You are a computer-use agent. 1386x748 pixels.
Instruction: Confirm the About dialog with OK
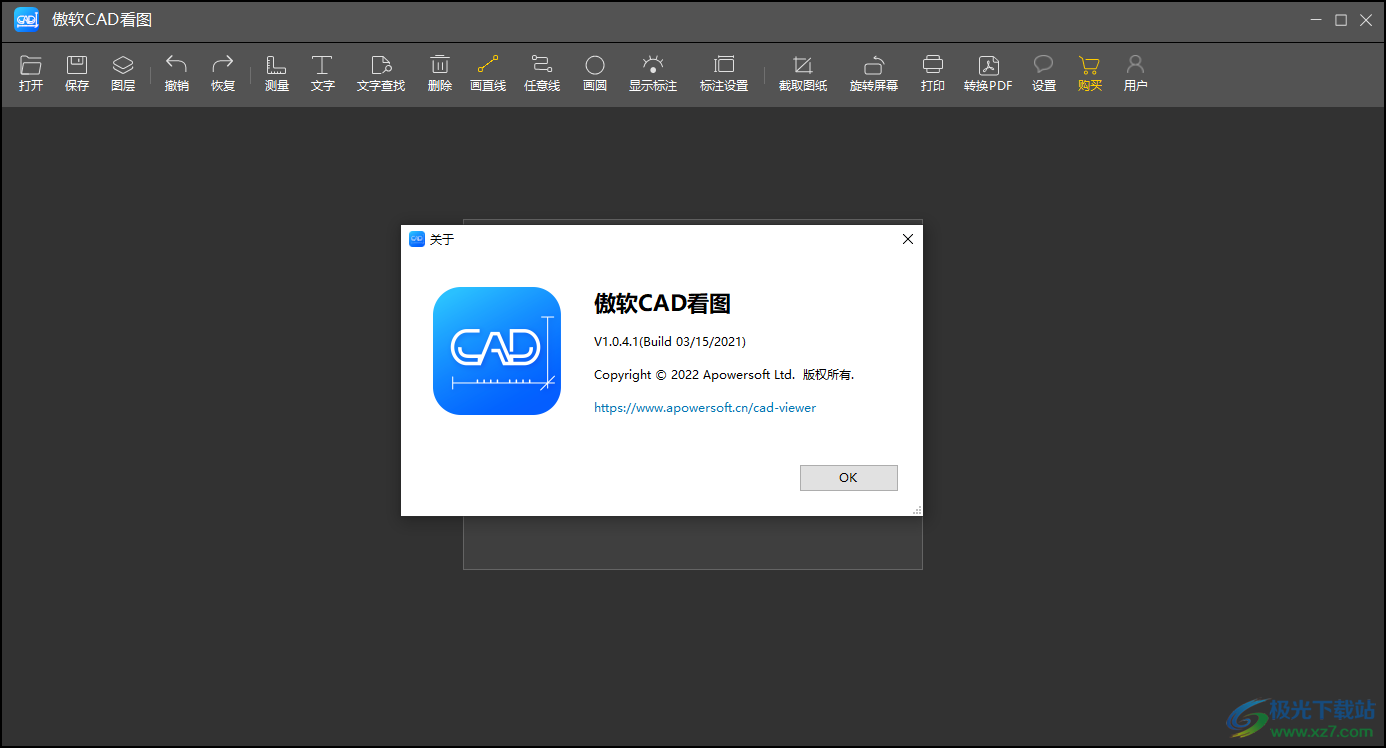point(848,477)
